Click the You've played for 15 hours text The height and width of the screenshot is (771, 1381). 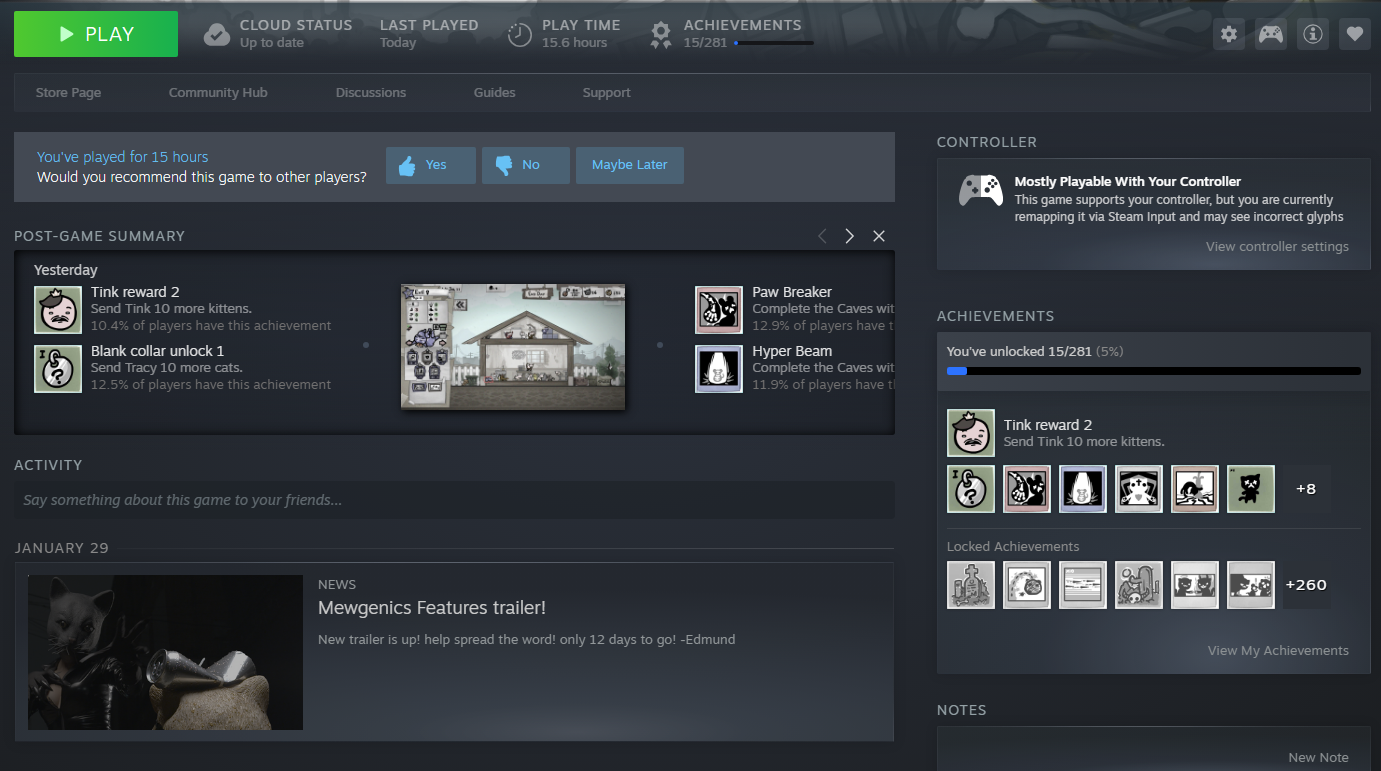123,157
